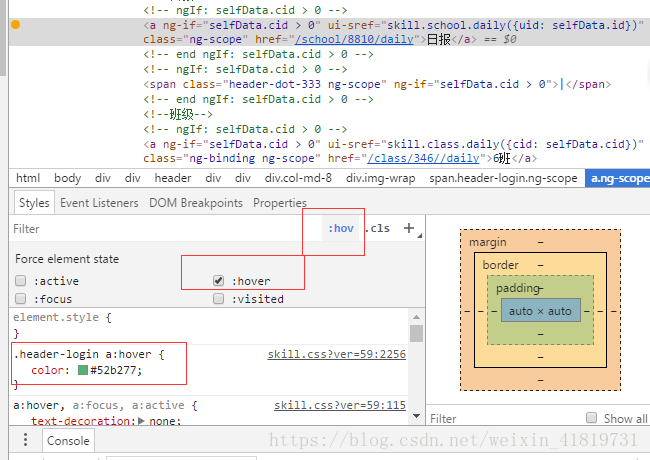Image resolution: width=650 pixels, height=460 pixels.
Task: Click the color property name
Action: (x=48, y=370)
